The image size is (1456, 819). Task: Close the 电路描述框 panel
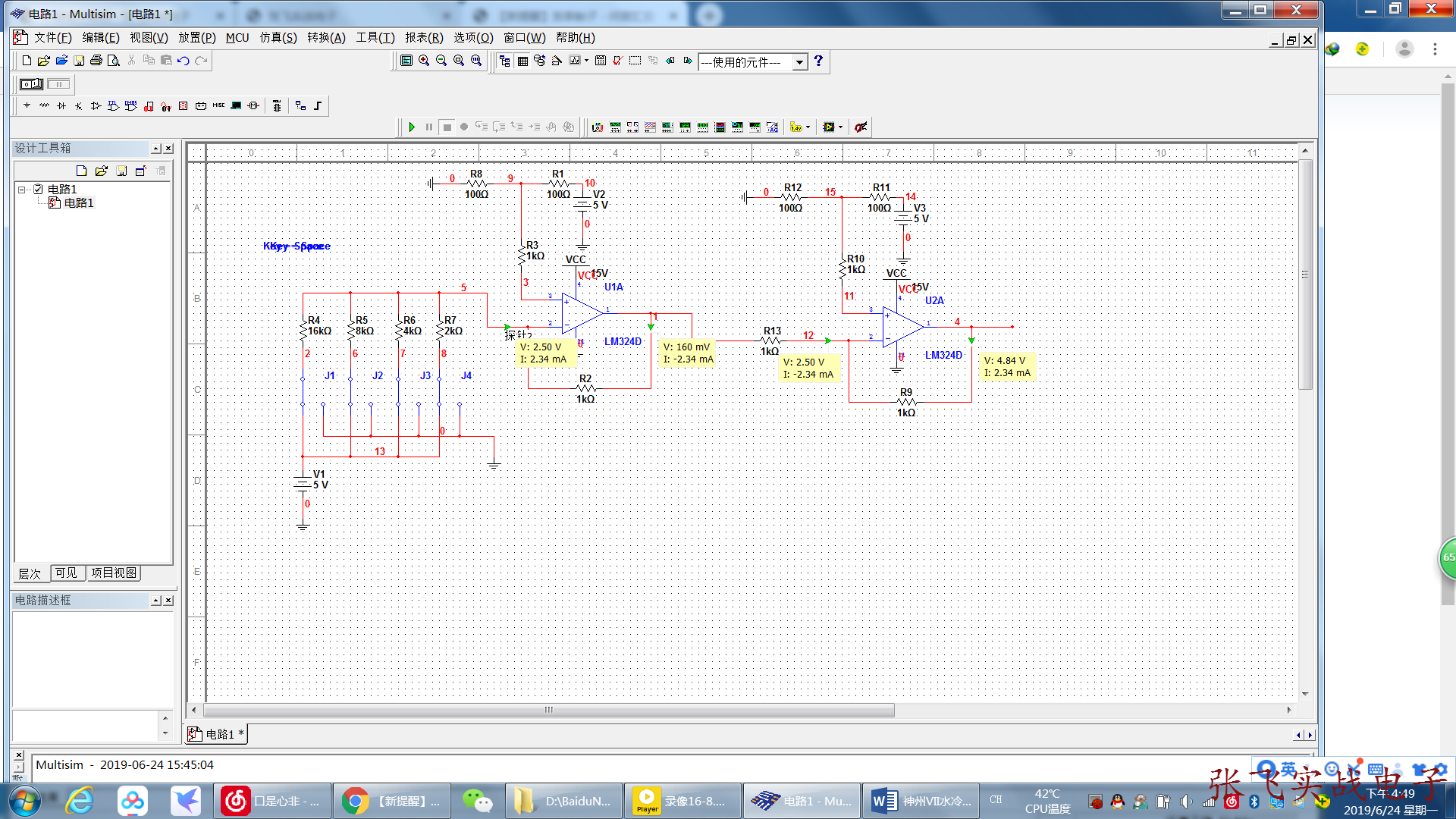(x=169, y=601)
